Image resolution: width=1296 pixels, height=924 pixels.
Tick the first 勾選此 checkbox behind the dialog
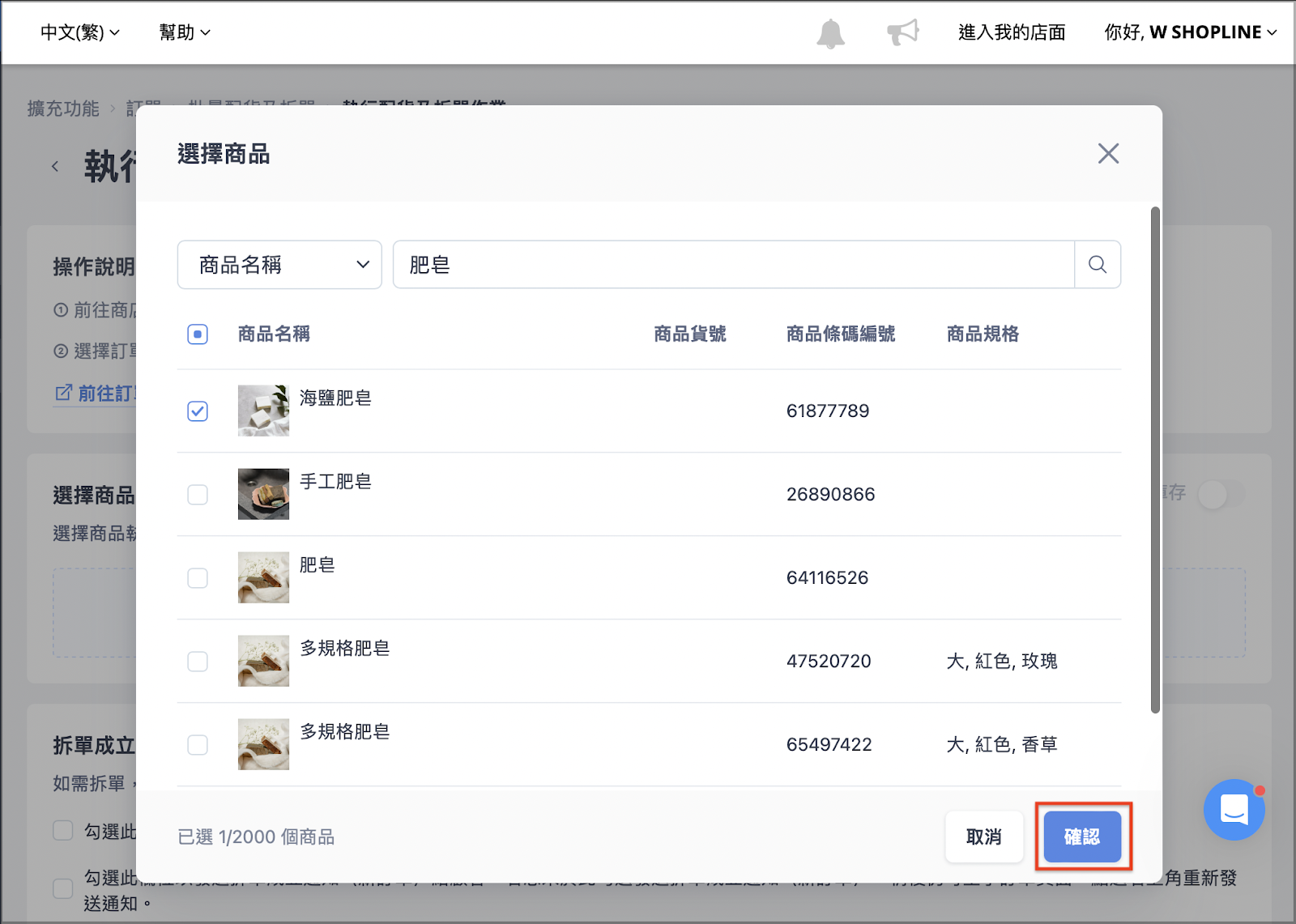(63, 831)
